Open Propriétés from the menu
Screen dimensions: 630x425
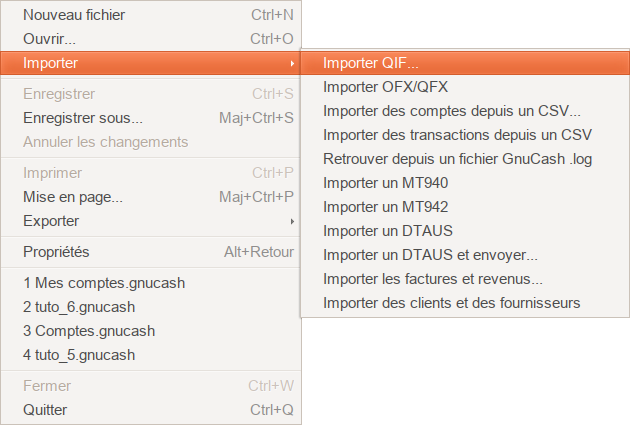pyautogui.click(x=56, y=252)
